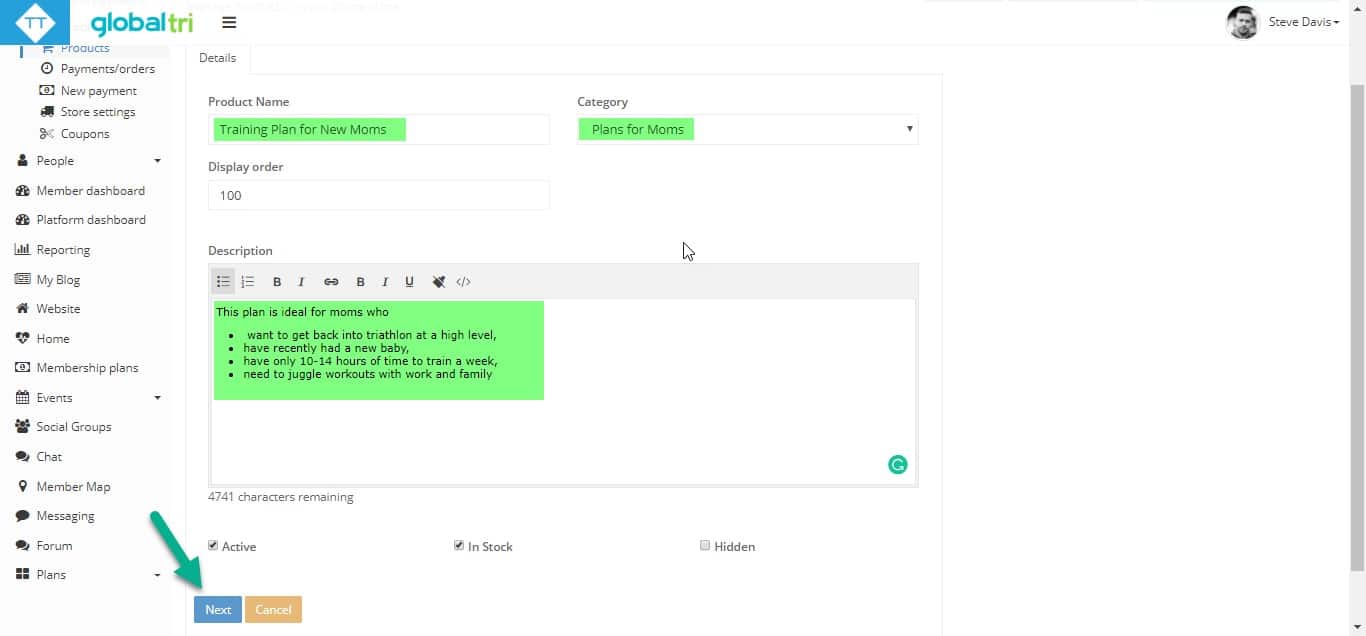1366x636 pixels.
Task: Click the Next button
Action: (218, 610)
